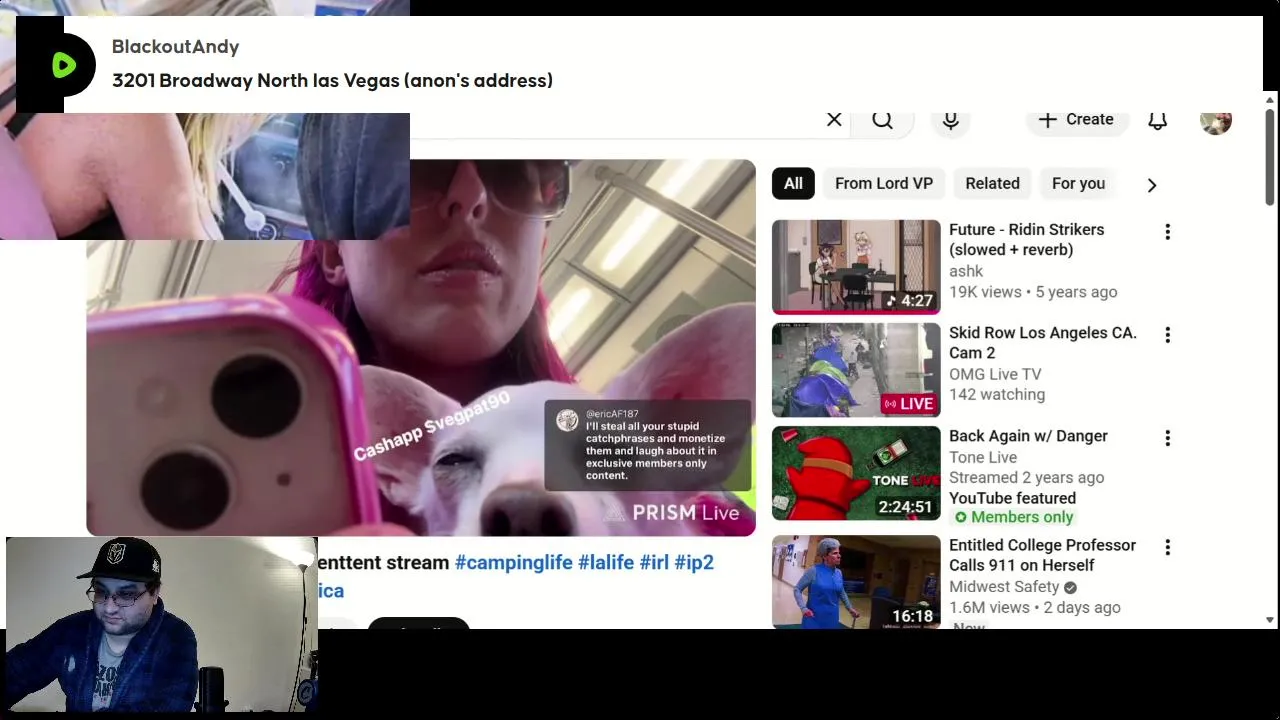
Task: Open the account avatar menu
Action: coord(1216,120)
